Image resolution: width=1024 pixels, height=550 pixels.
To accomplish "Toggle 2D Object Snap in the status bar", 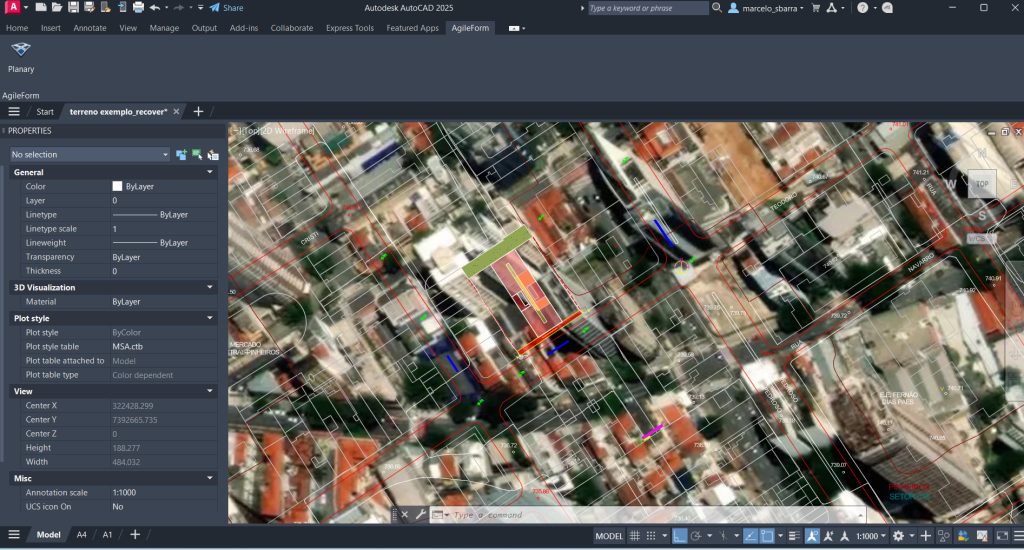I will coord(767,536).
